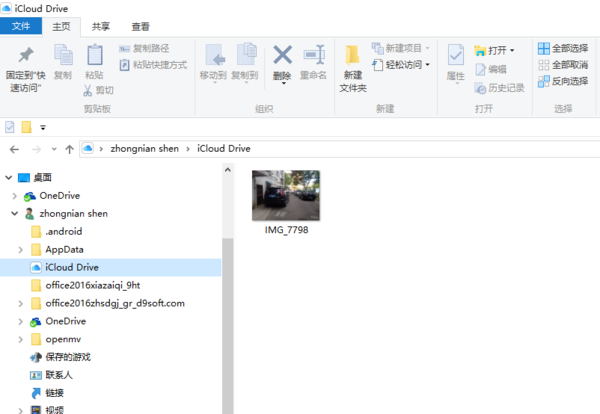The image size is (600, 414).
Task: Toggle the quick access toolbar checkbox icon
Action: (x=10, y=127)
